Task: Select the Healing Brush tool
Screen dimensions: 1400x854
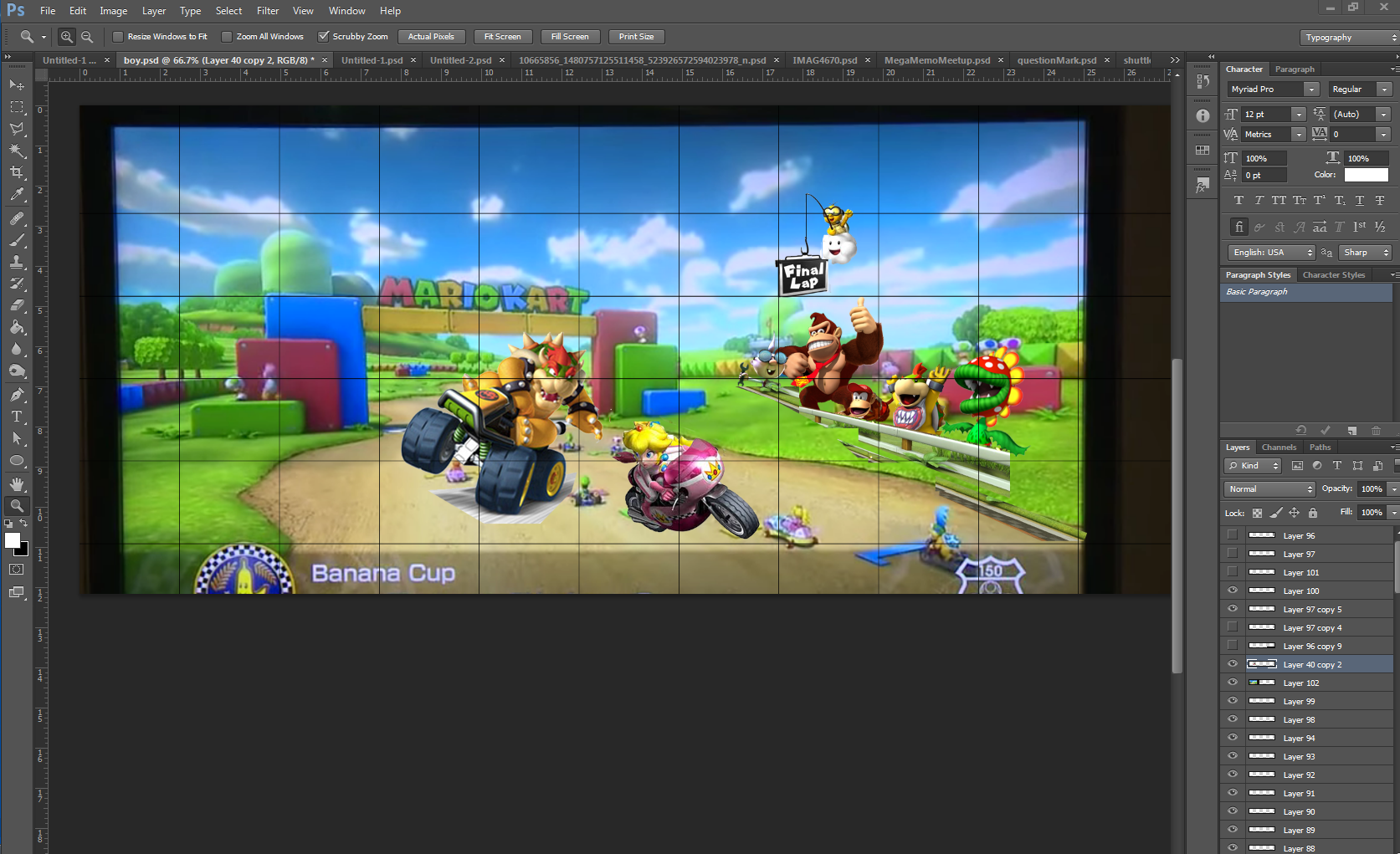Action: (17, 218)
